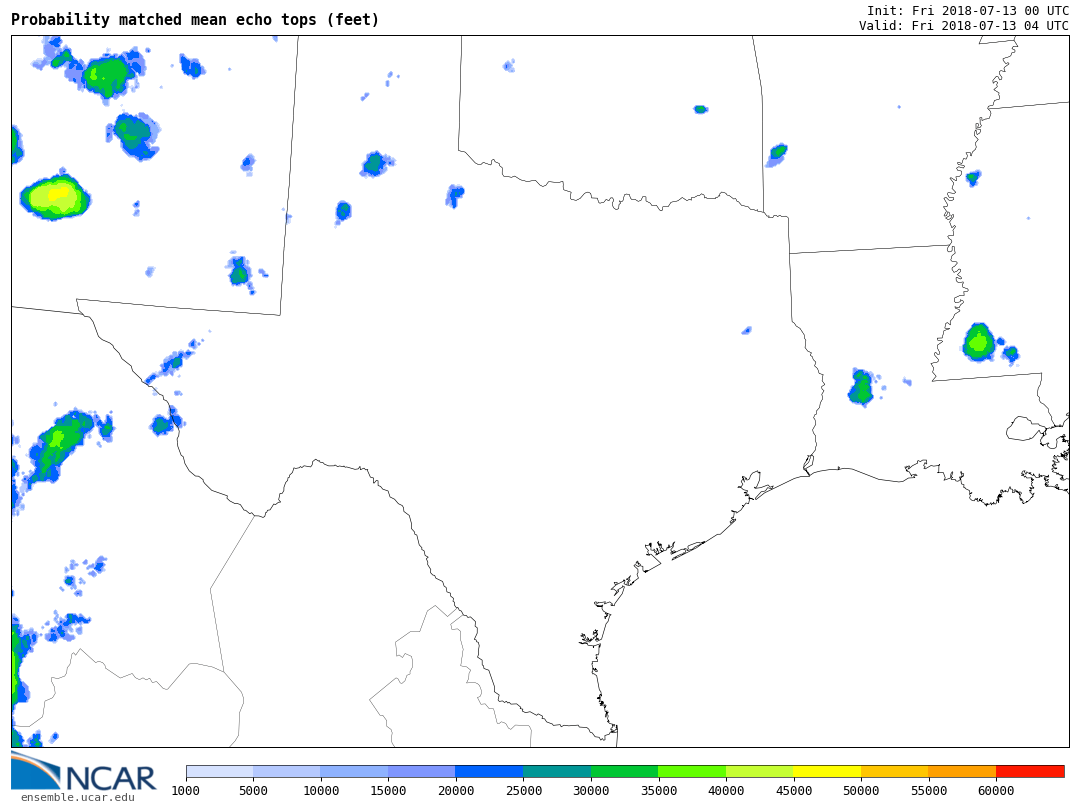This screenshot has width=1080, height=810.
Task: Select the teal swatch between 25000 and 30000
Action: (557, 771)
